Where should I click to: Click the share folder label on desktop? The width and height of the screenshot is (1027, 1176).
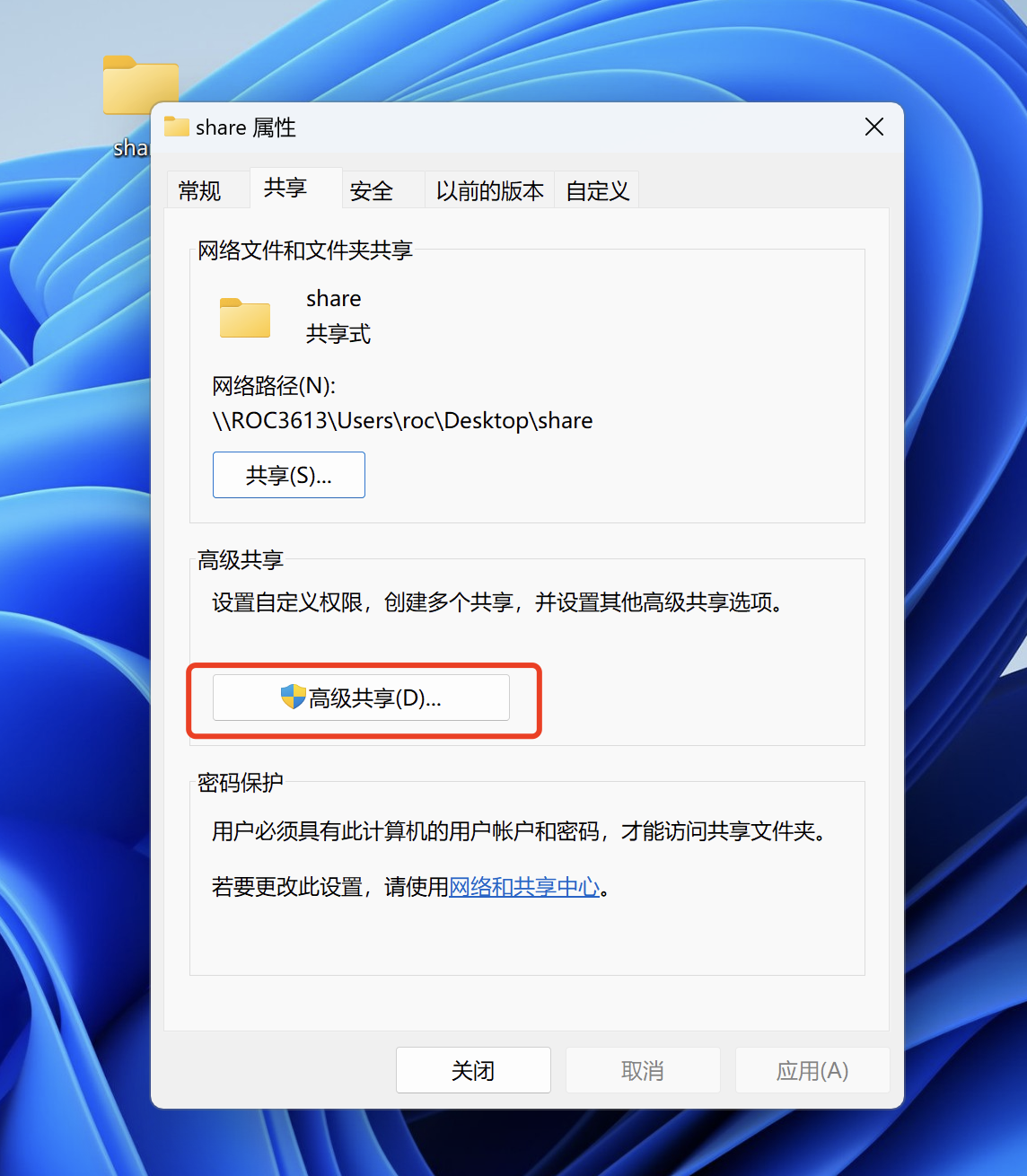[x=133, y=148]
